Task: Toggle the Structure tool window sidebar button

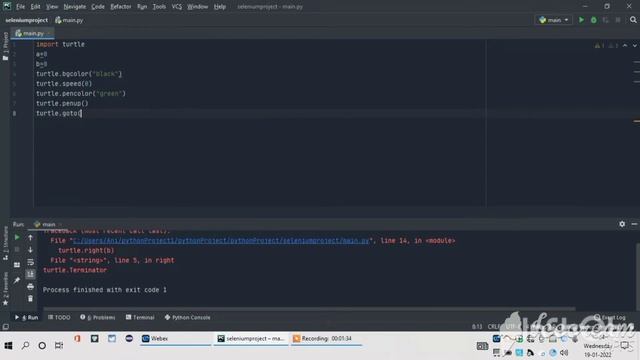Action: (5, 243)
